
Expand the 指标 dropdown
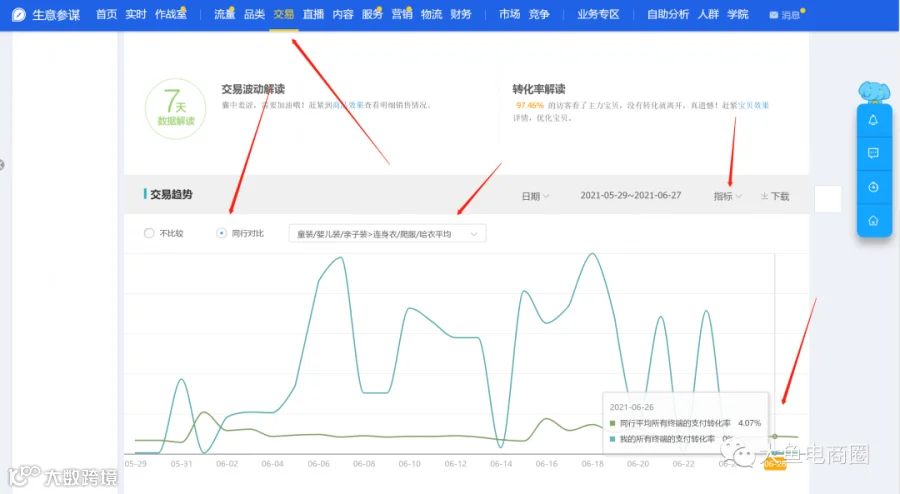(727, 196)
